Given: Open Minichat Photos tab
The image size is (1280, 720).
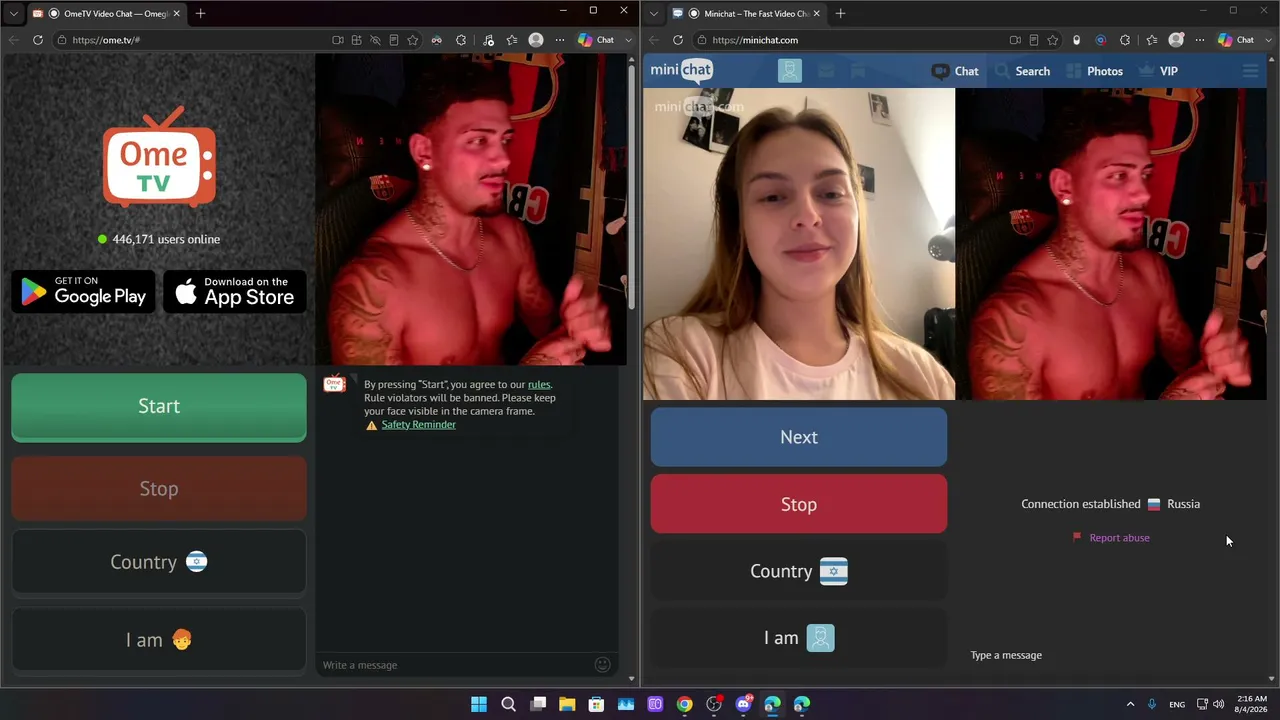Looking at the screenshot, I should (1095, 71).
